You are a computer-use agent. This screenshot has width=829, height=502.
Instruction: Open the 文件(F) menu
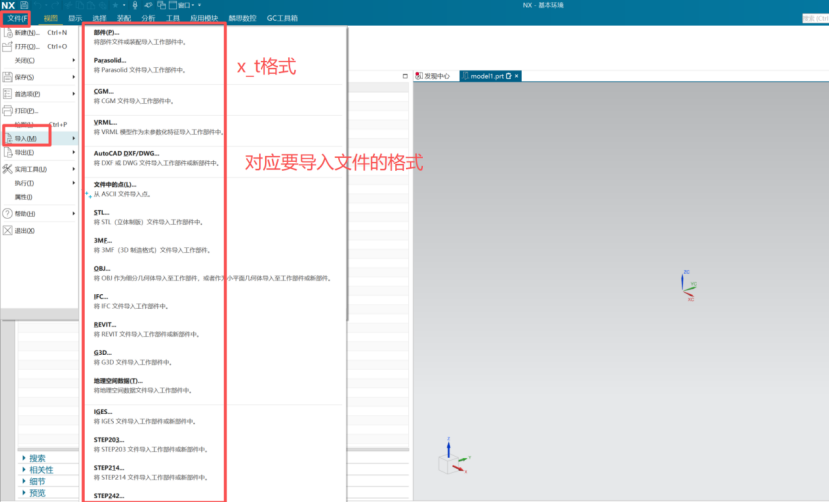click(x=17, y=18)
